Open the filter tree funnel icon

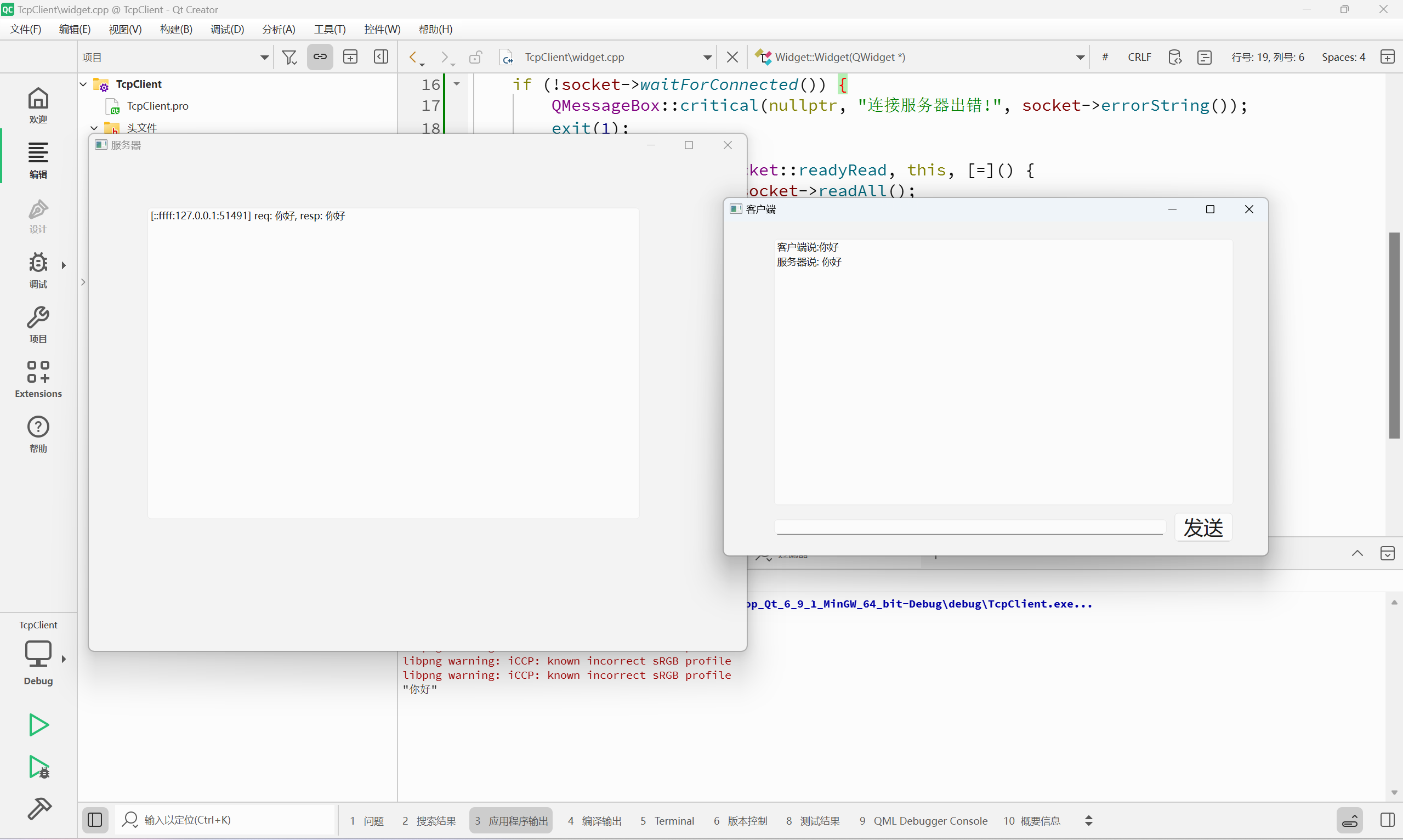(x=289, y=57)
